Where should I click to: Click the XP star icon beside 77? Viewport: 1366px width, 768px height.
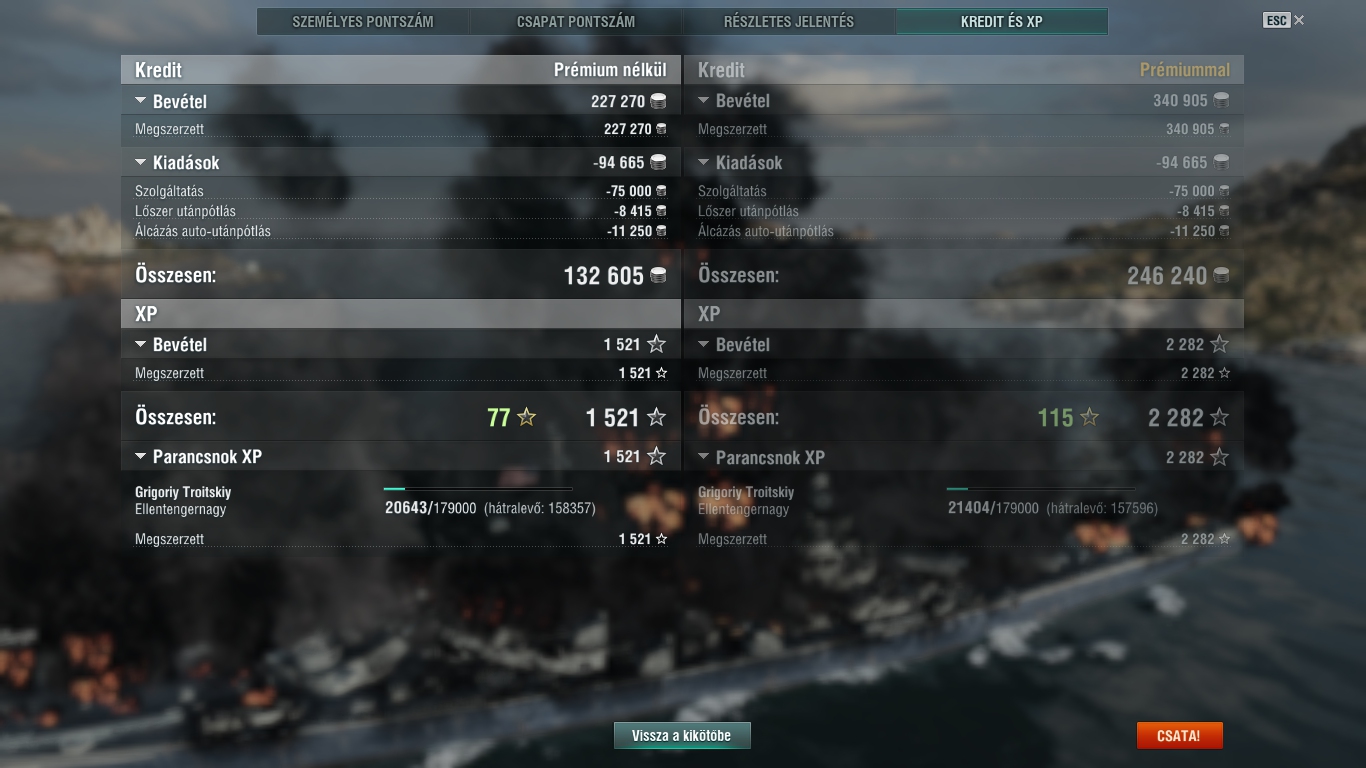[526, 418]
